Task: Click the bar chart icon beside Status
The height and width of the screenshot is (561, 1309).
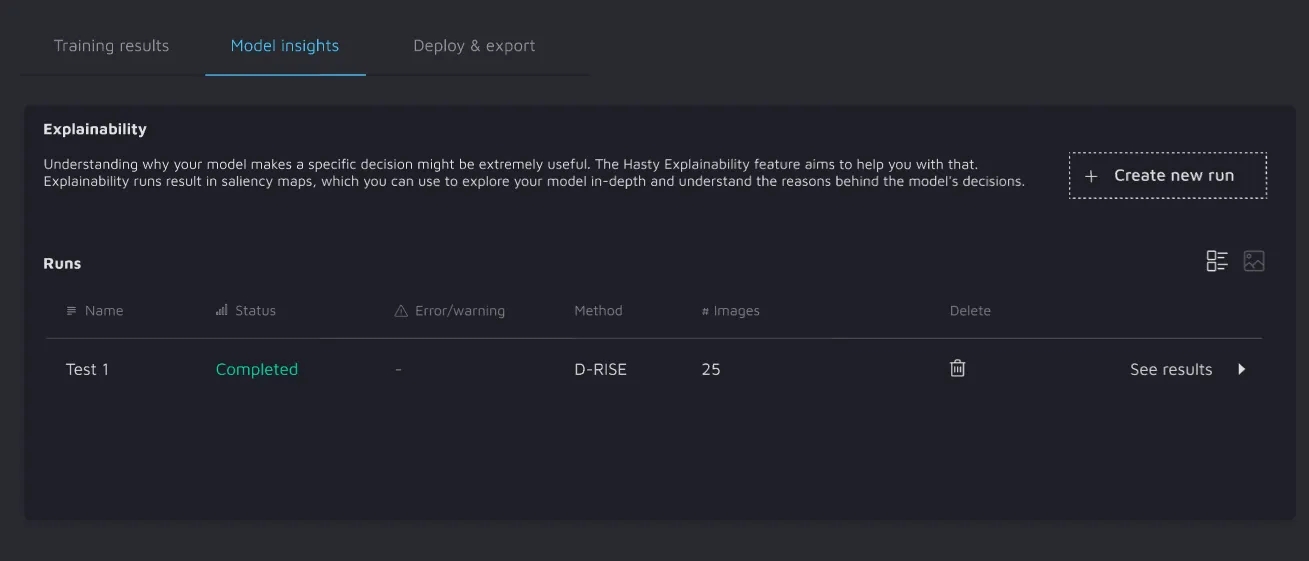Action: coord(221,311)
